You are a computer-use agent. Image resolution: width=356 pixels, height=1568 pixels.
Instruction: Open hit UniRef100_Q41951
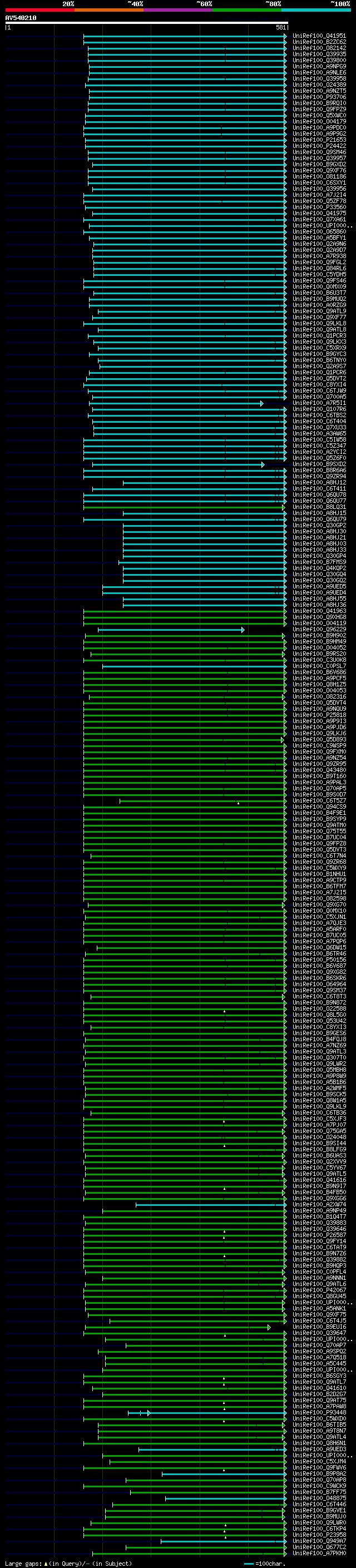tap(319, 36)
